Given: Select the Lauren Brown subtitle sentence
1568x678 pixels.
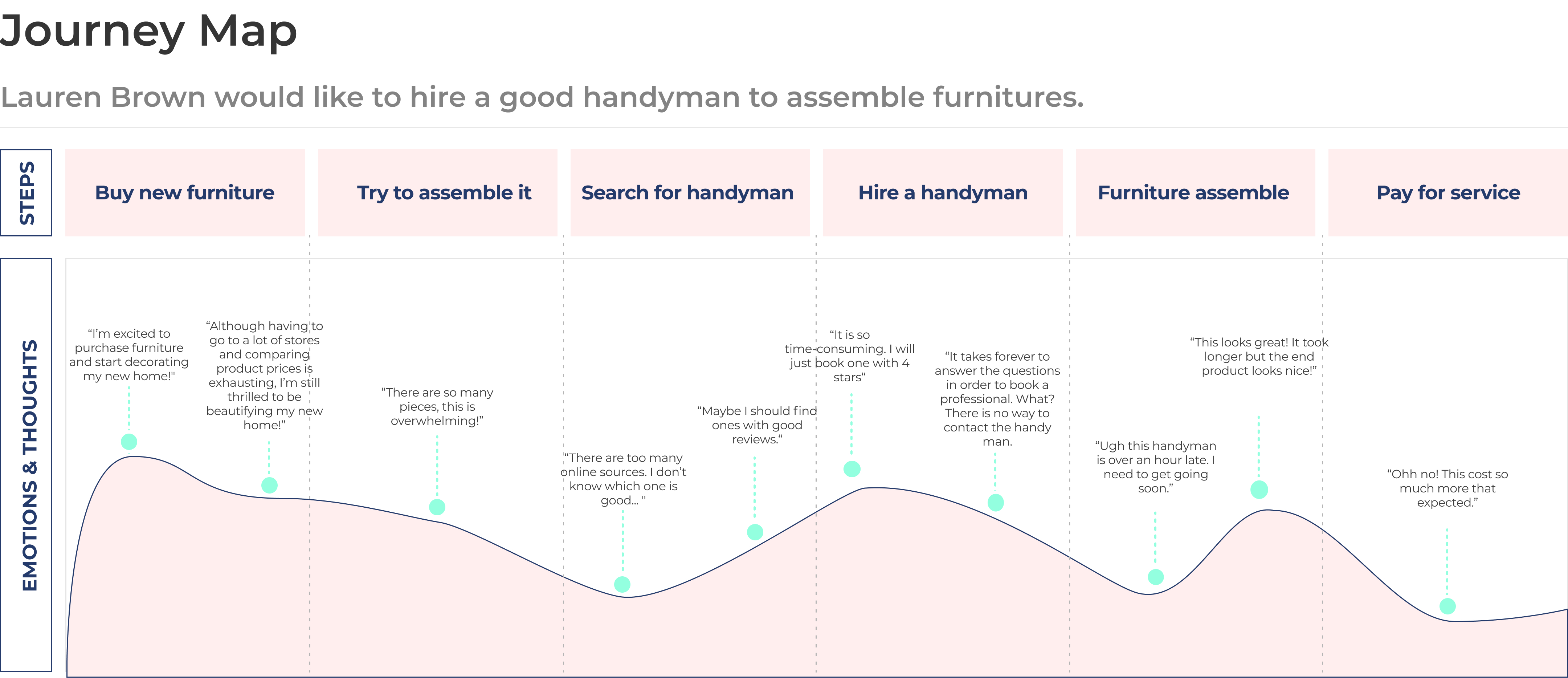Looking at the screenshot, I should pyautogui.click(x=542, y=97).
